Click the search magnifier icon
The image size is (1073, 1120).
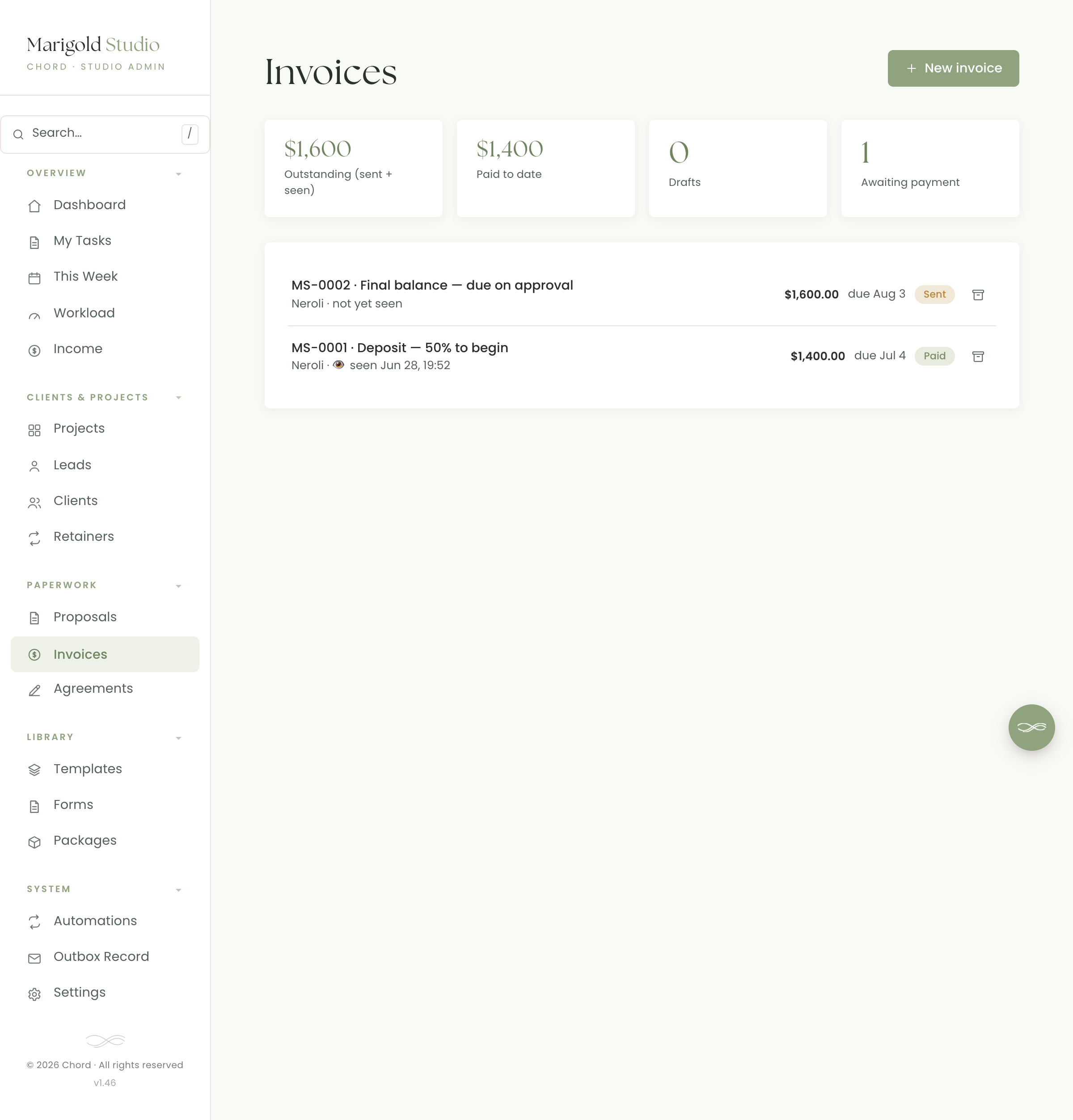coord(18,134)
